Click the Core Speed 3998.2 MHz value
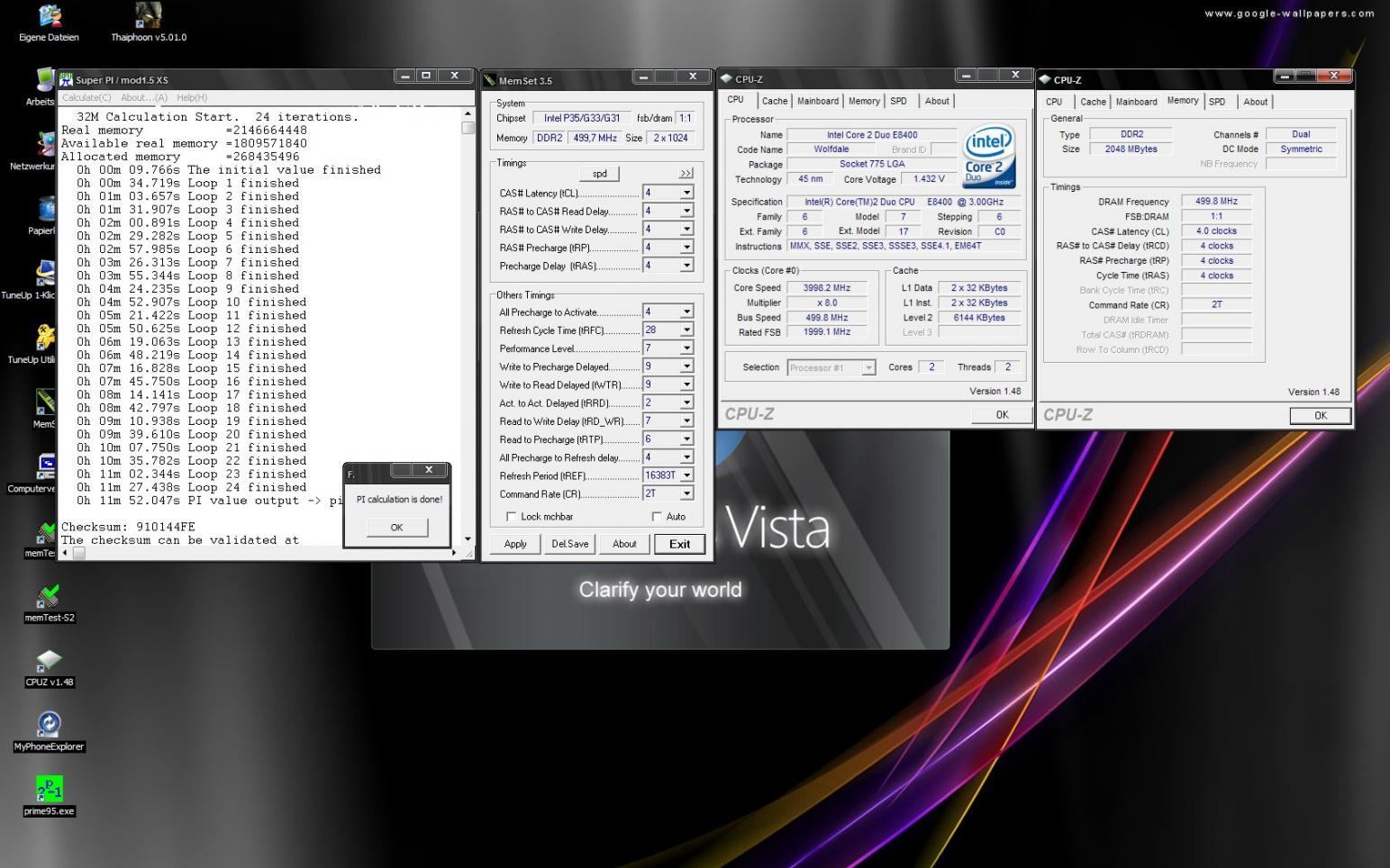1390x868 pixels. pos(826,288)
